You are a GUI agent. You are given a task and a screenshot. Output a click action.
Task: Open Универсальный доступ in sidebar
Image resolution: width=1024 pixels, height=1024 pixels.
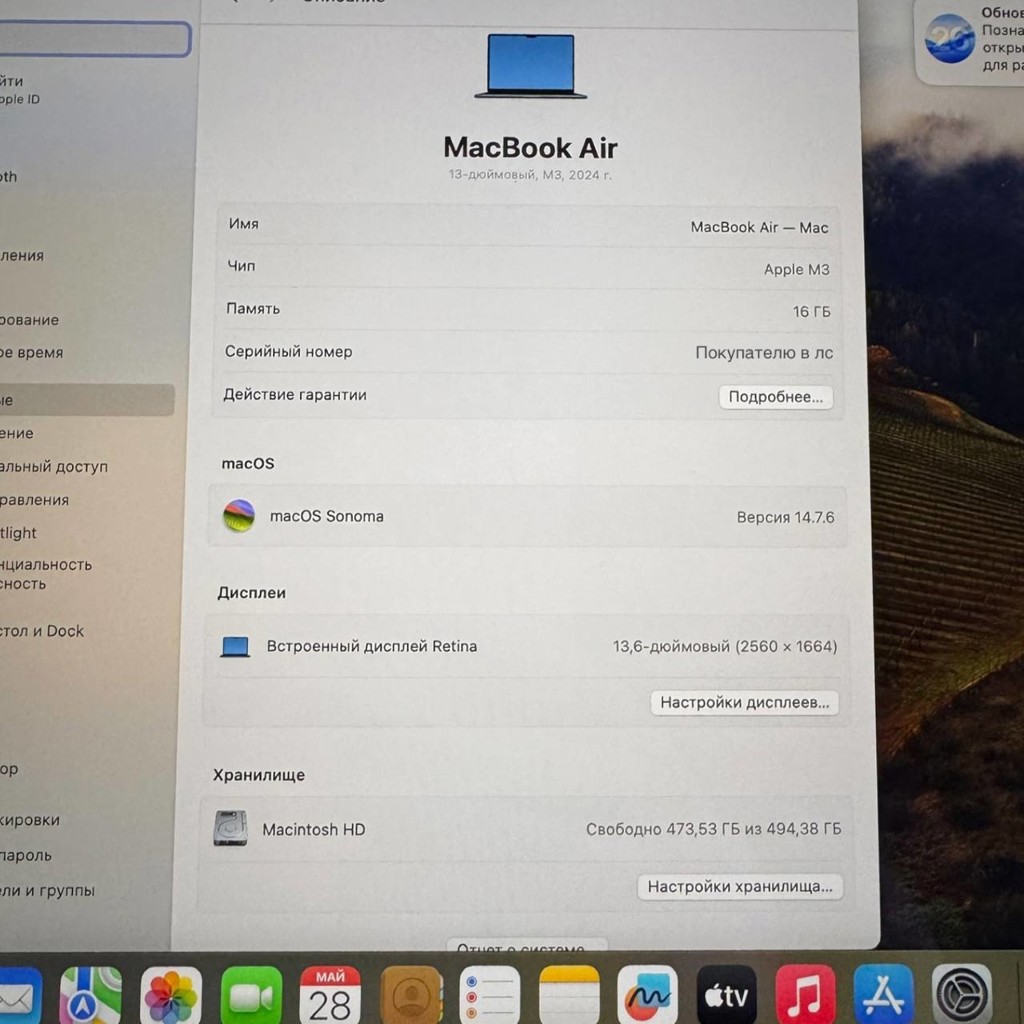pyautogui.click(x=54, y=466)
